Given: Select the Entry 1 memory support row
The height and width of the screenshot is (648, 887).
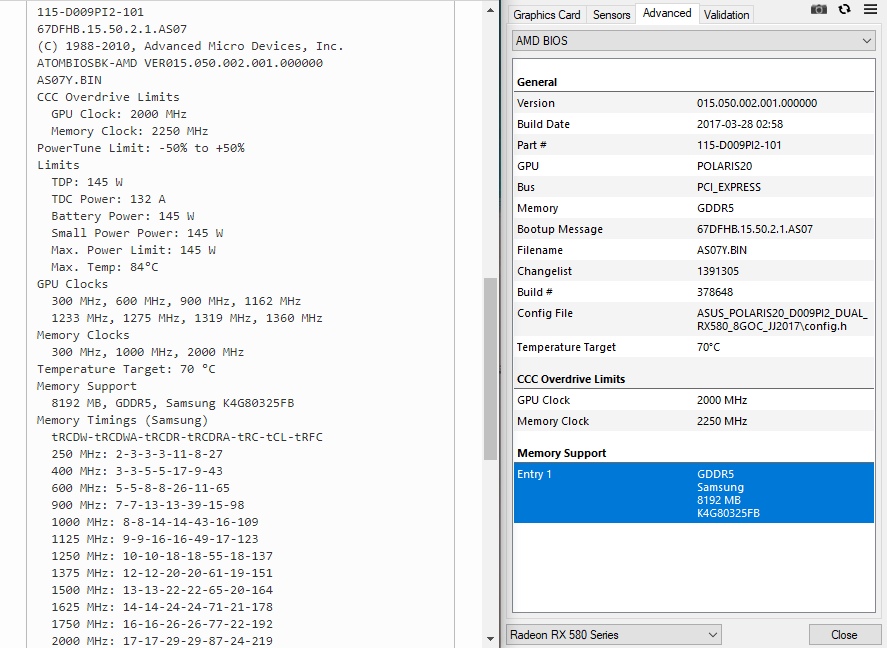Looking at the screenshot, I should (x=694, y=493).
